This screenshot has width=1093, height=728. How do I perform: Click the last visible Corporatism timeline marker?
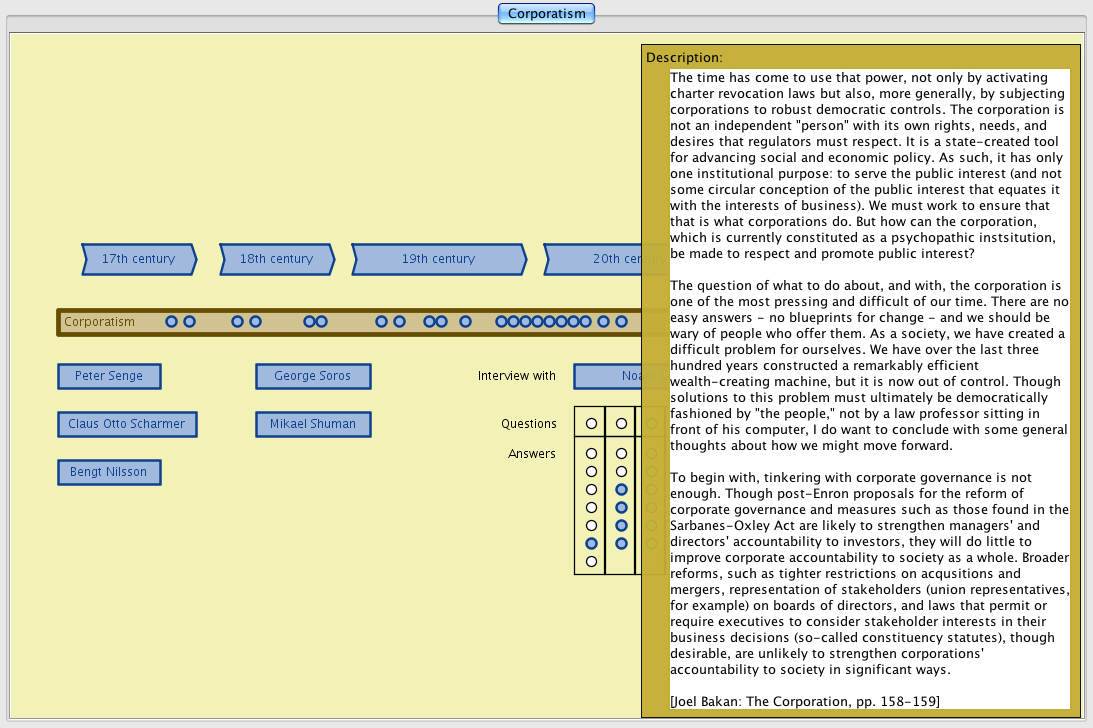(621, 322)
